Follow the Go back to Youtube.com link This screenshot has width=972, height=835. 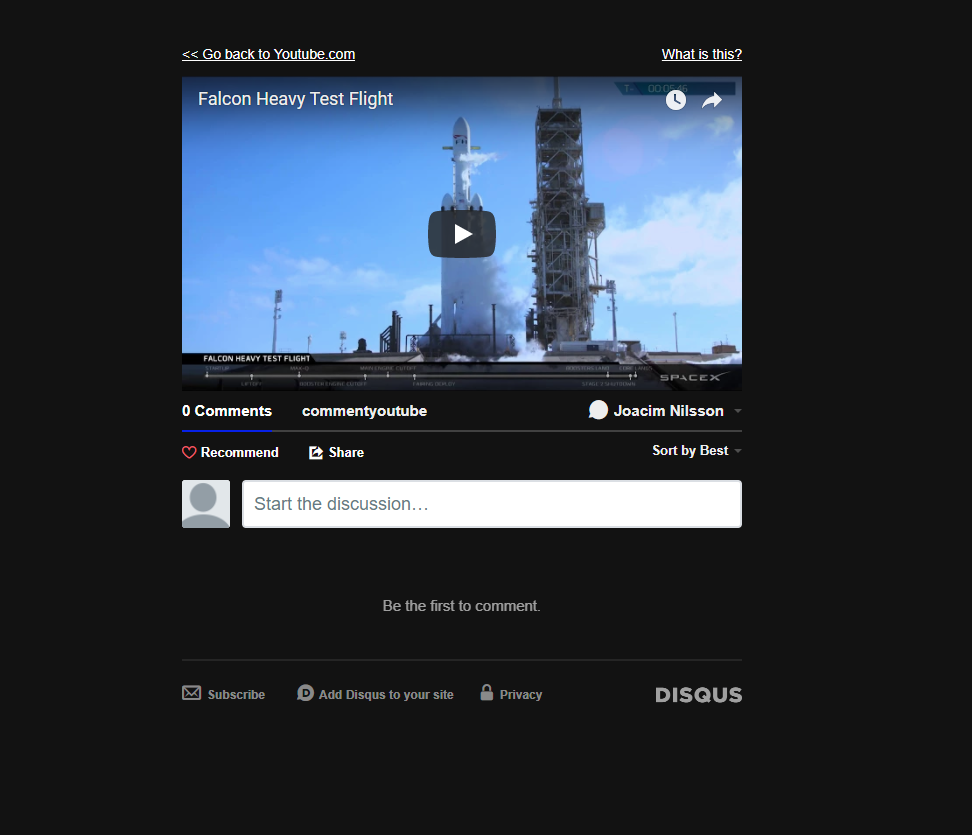(x=268, y=54)
